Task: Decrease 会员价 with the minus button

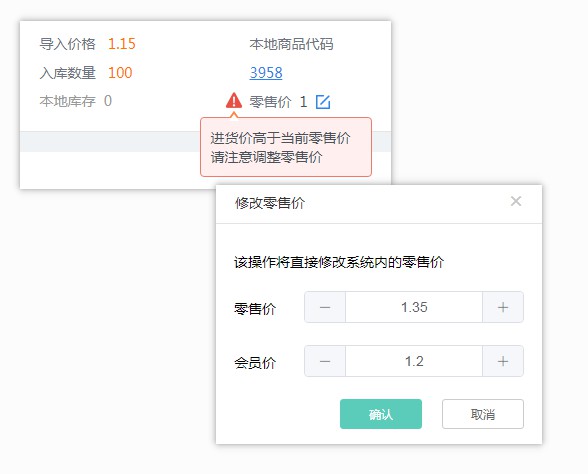Action: 325,361
